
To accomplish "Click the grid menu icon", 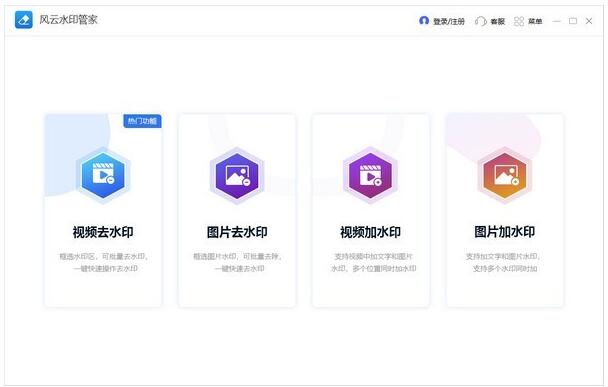I will pyautogui.click(x=519, y=21).
